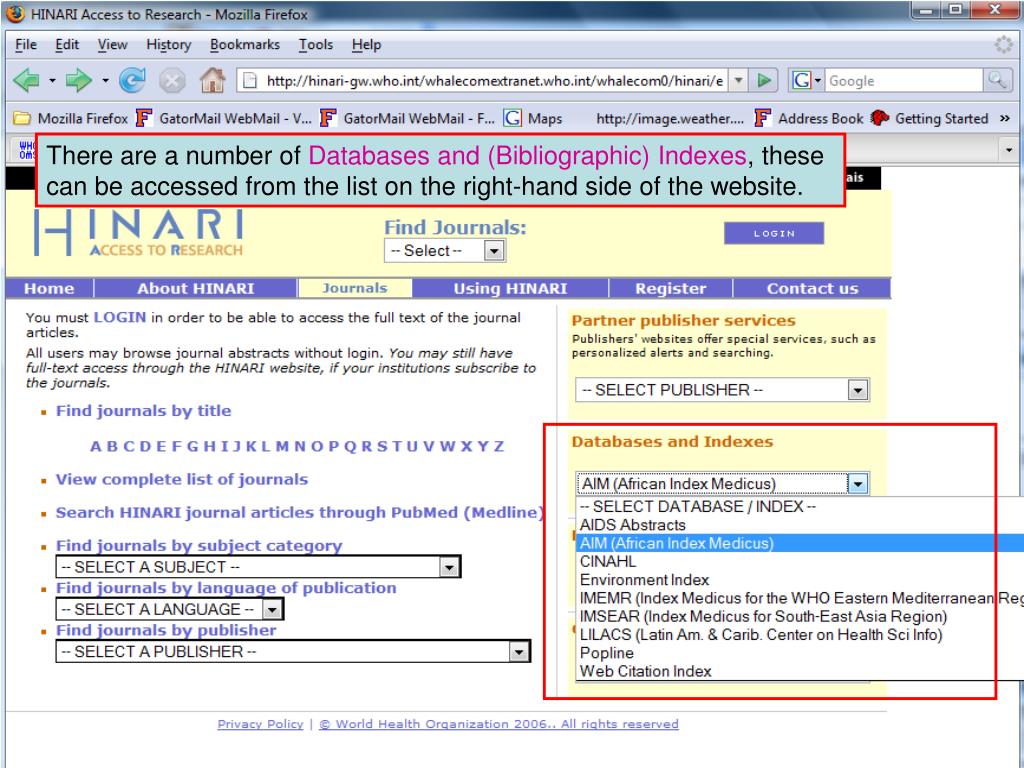Open the Forward button history dropdown arrow
This screenshot has height=768, width=1024.
pos(104,81)
